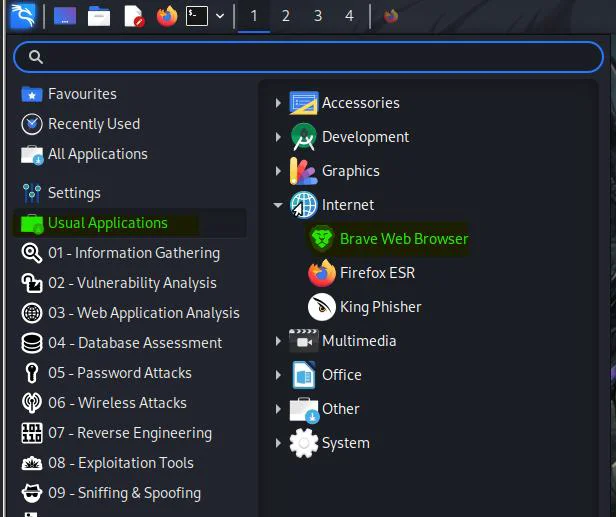Click the Development label text
Viewport: 616px width, 517px height.
pyautogui.click(x=365, y=137)
